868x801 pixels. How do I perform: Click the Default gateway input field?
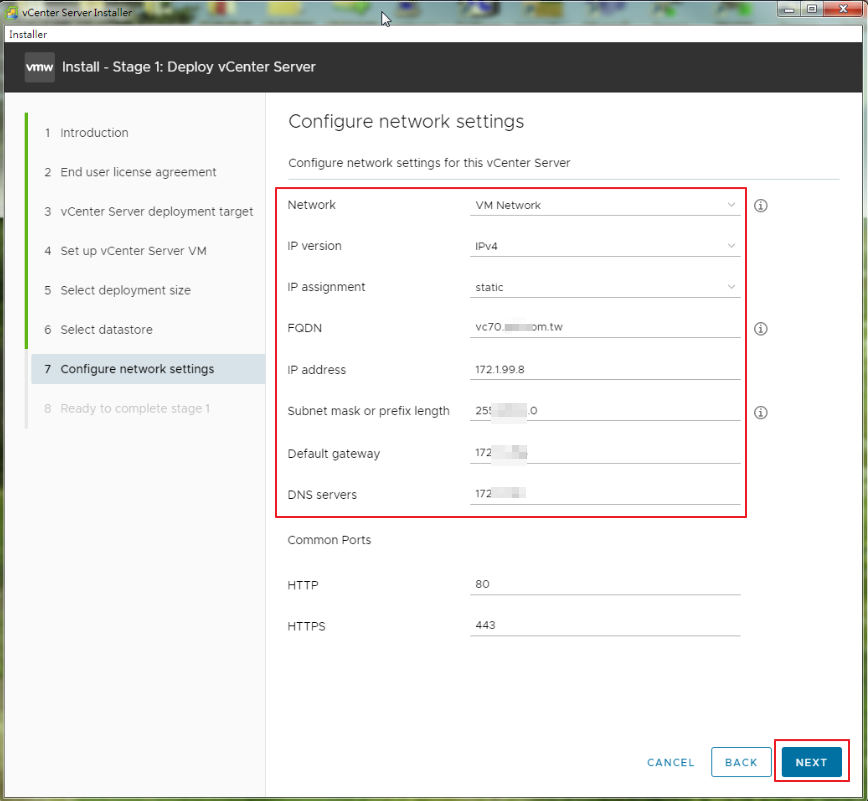[x=605, y=453]
